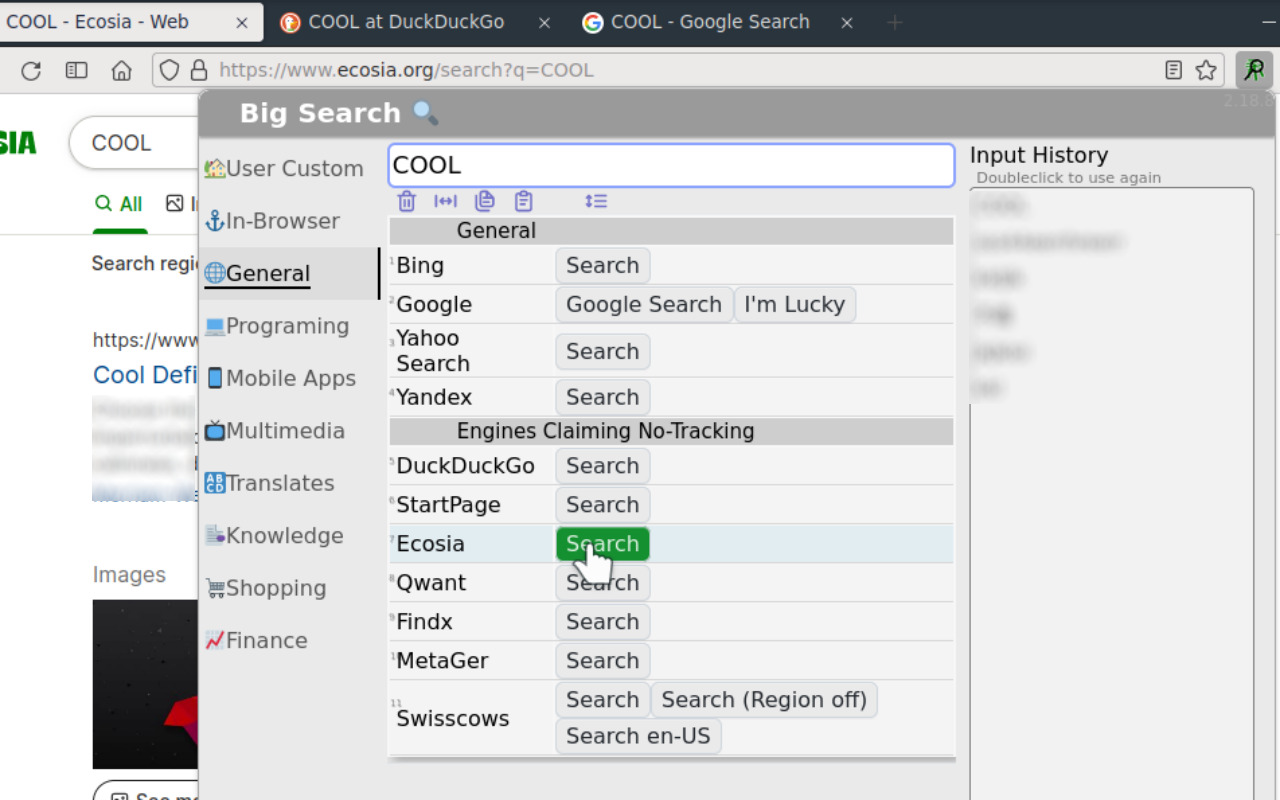Click Search button for DuckDuckGo
Screen dimensions: 1280x800
click(x=602, y=466)
